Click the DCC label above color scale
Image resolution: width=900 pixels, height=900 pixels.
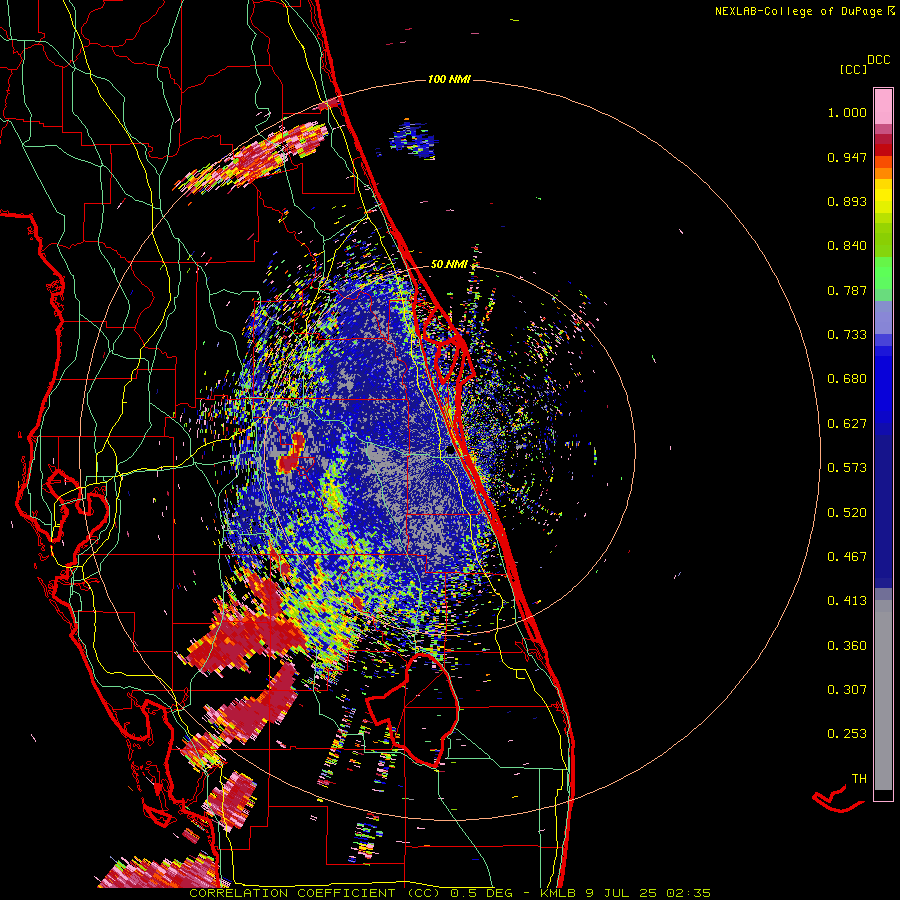(879, 60)
